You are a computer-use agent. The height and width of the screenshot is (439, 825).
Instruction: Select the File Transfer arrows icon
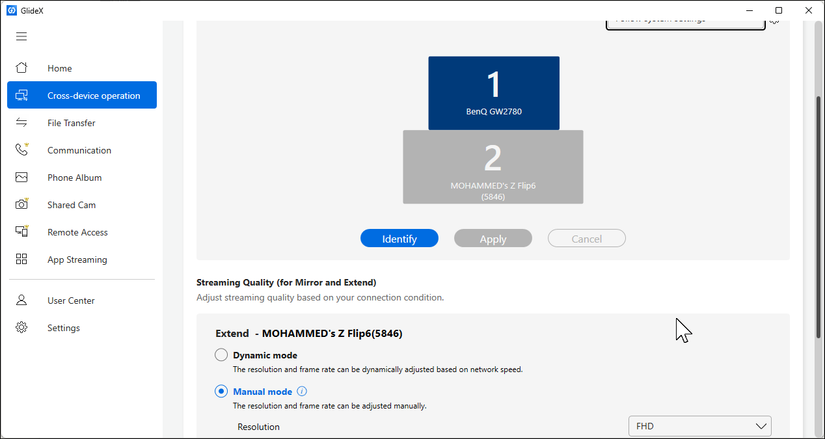(21, 123)
